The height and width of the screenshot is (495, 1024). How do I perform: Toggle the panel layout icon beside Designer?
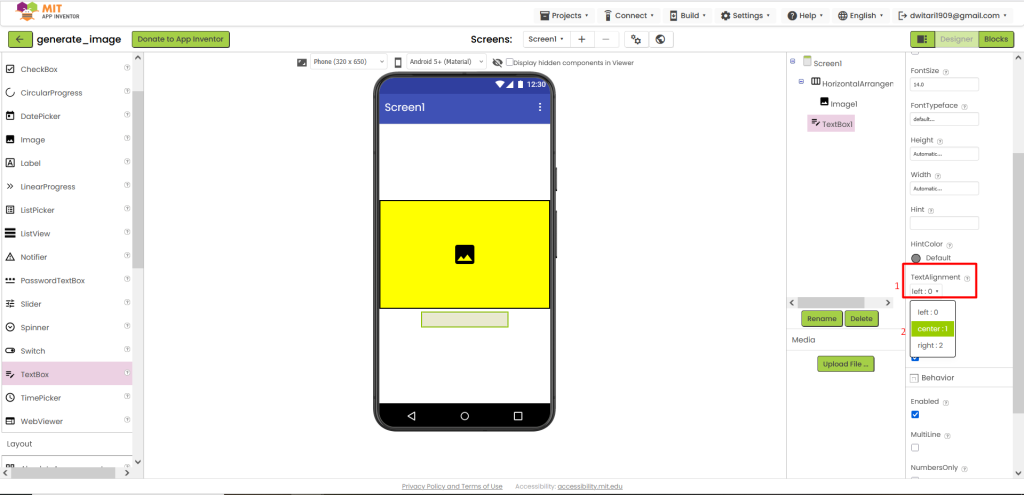[x=922, y=39]
